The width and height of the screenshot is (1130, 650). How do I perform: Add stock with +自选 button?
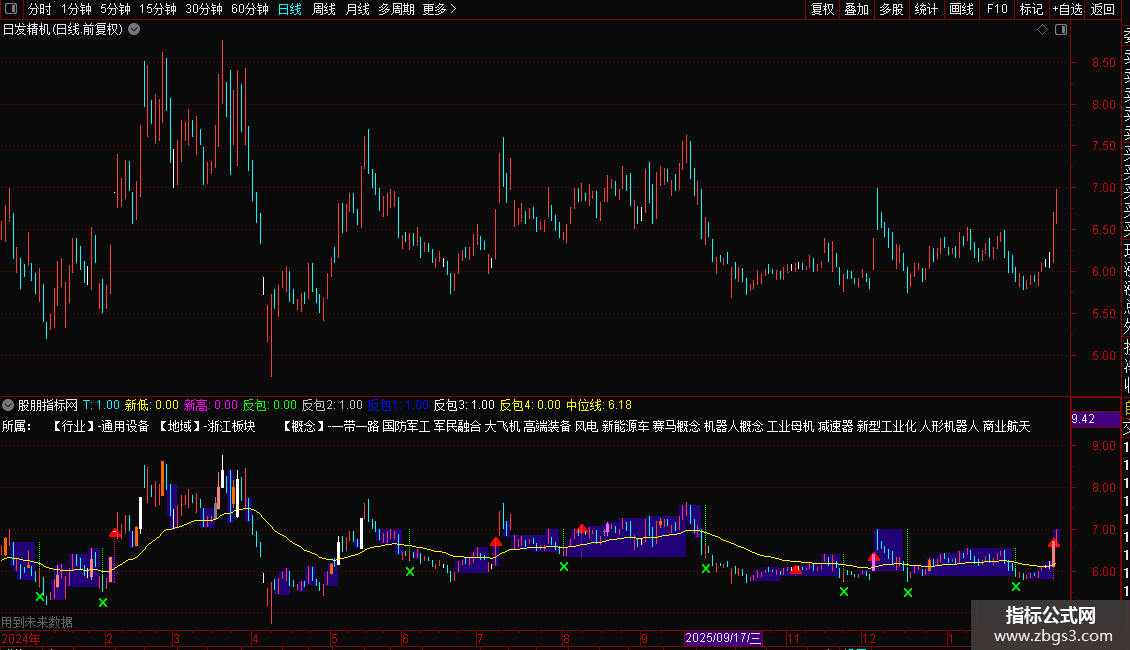(1067, 9)
